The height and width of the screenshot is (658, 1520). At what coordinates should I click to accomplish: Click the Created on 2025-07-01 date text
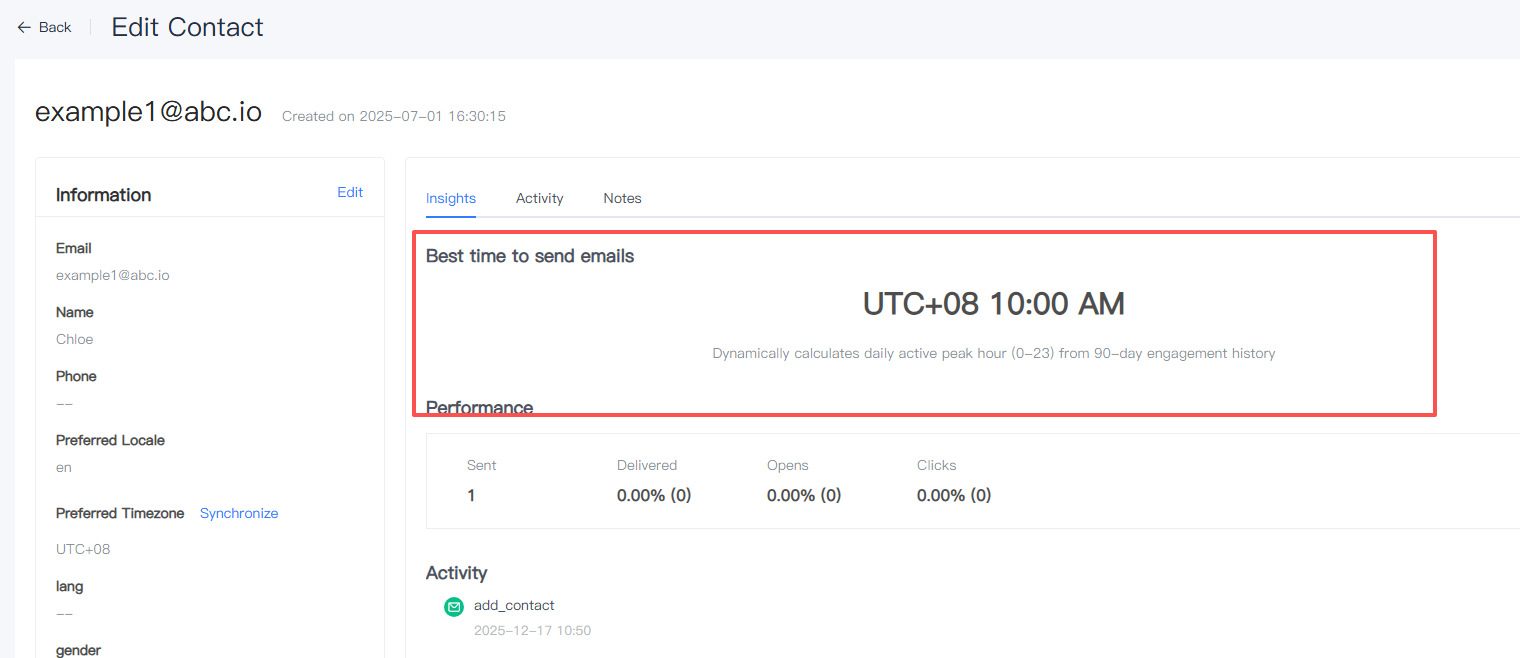coord(394,116)
